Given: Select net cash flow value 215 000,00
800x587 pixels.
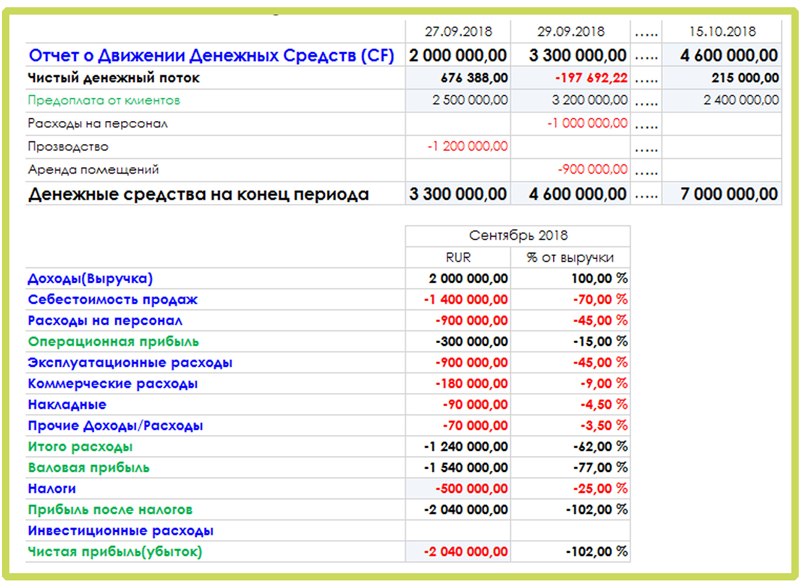Looking at the screenshot, I should (721, 78).
